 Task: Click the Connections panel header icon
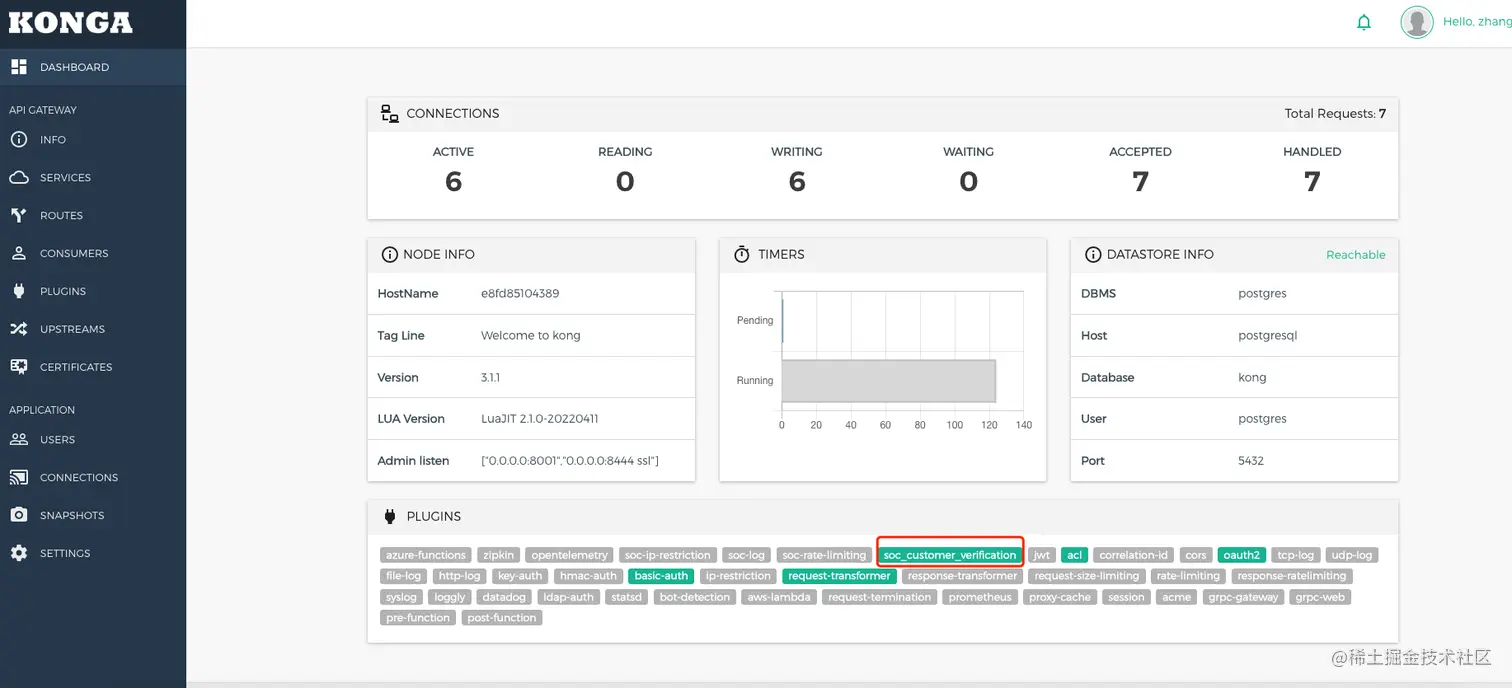(390, 113)
